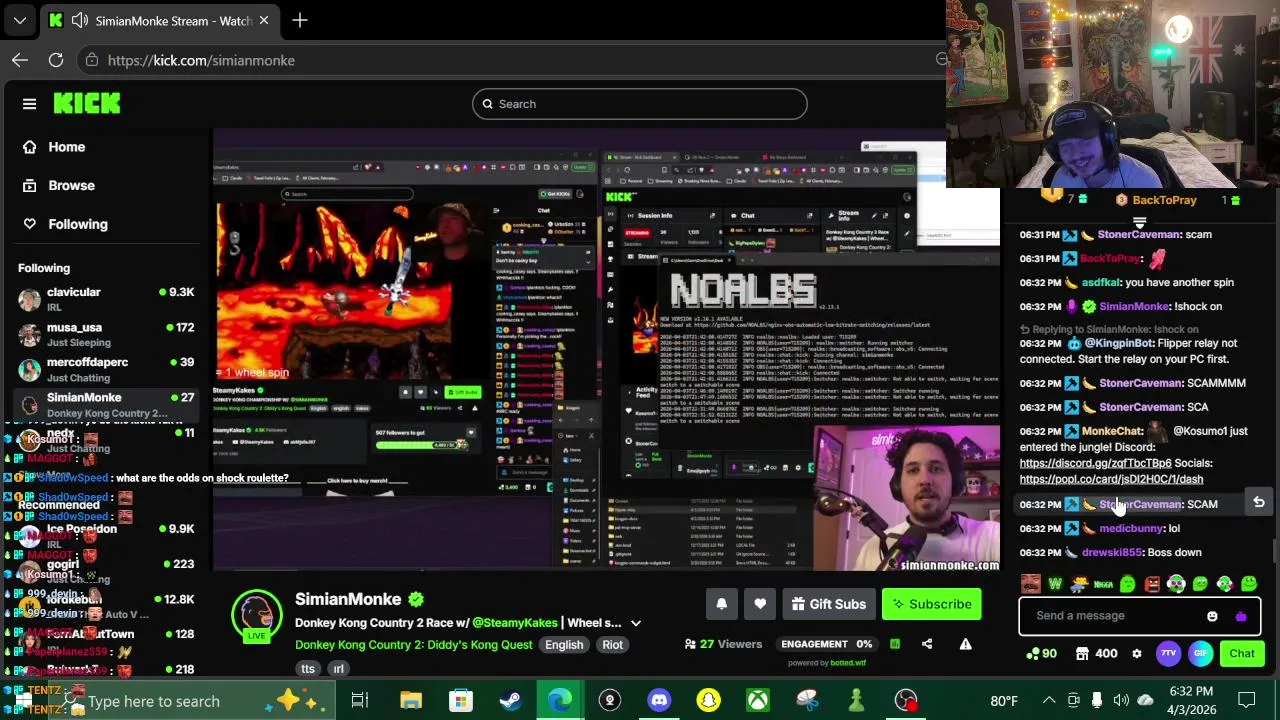Toggle stream notifications bell
This screenshot has height=720, width=1280.
pyautogui.click(x=721, y=604)
